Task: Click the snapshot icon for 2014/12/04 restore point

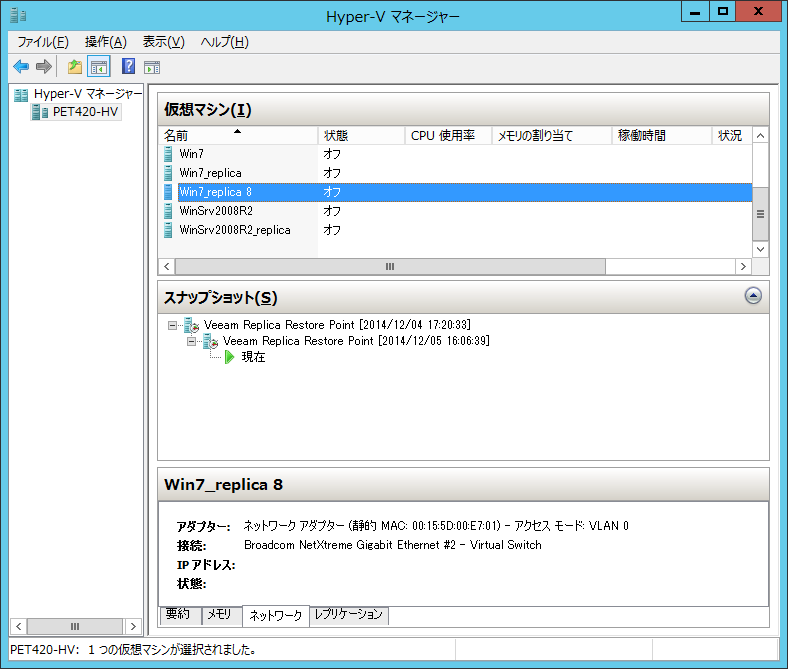Action: (x=191, y=325)
